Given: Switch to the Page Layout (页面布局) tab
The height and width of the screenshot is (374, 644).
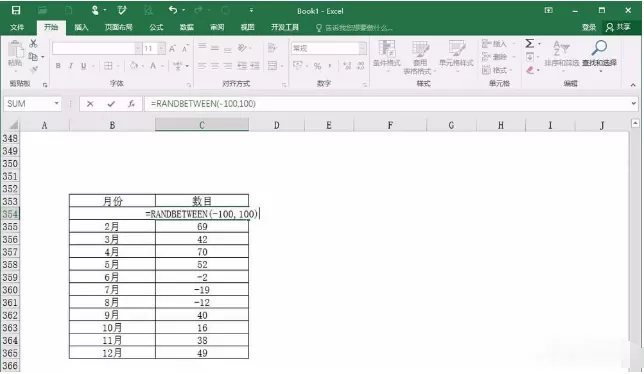Looking at the screenshot, I should pyautogui.click(x=118, y=28).
